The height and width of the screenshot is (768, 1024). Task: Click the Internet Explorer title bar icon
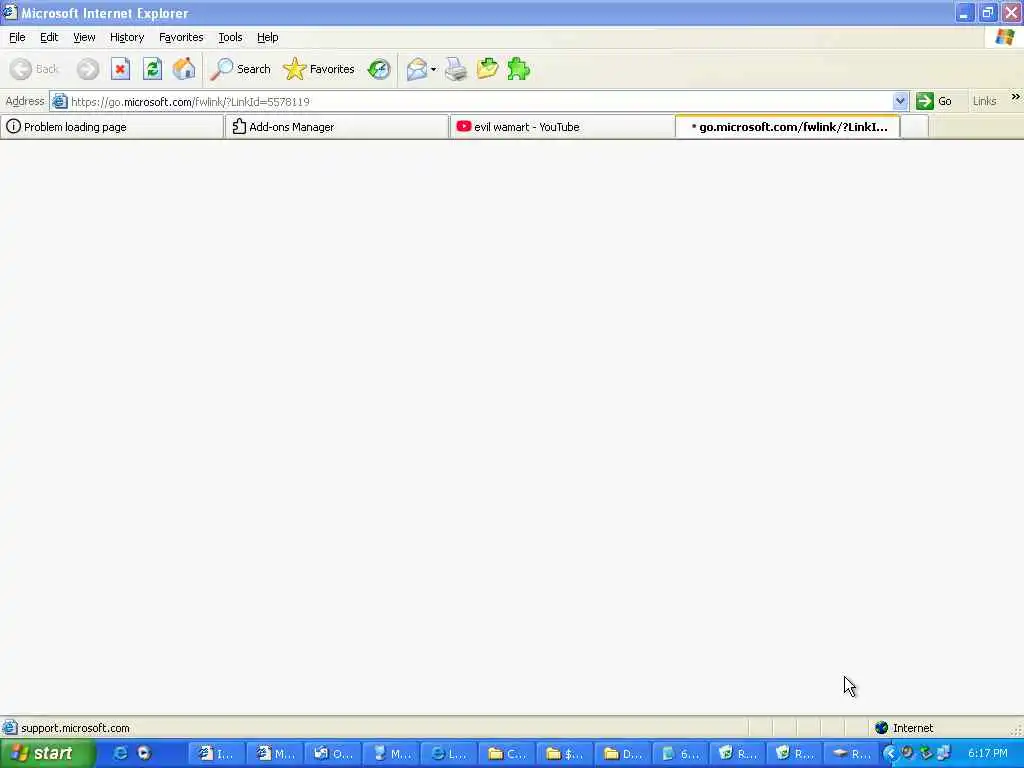[10, 12]
